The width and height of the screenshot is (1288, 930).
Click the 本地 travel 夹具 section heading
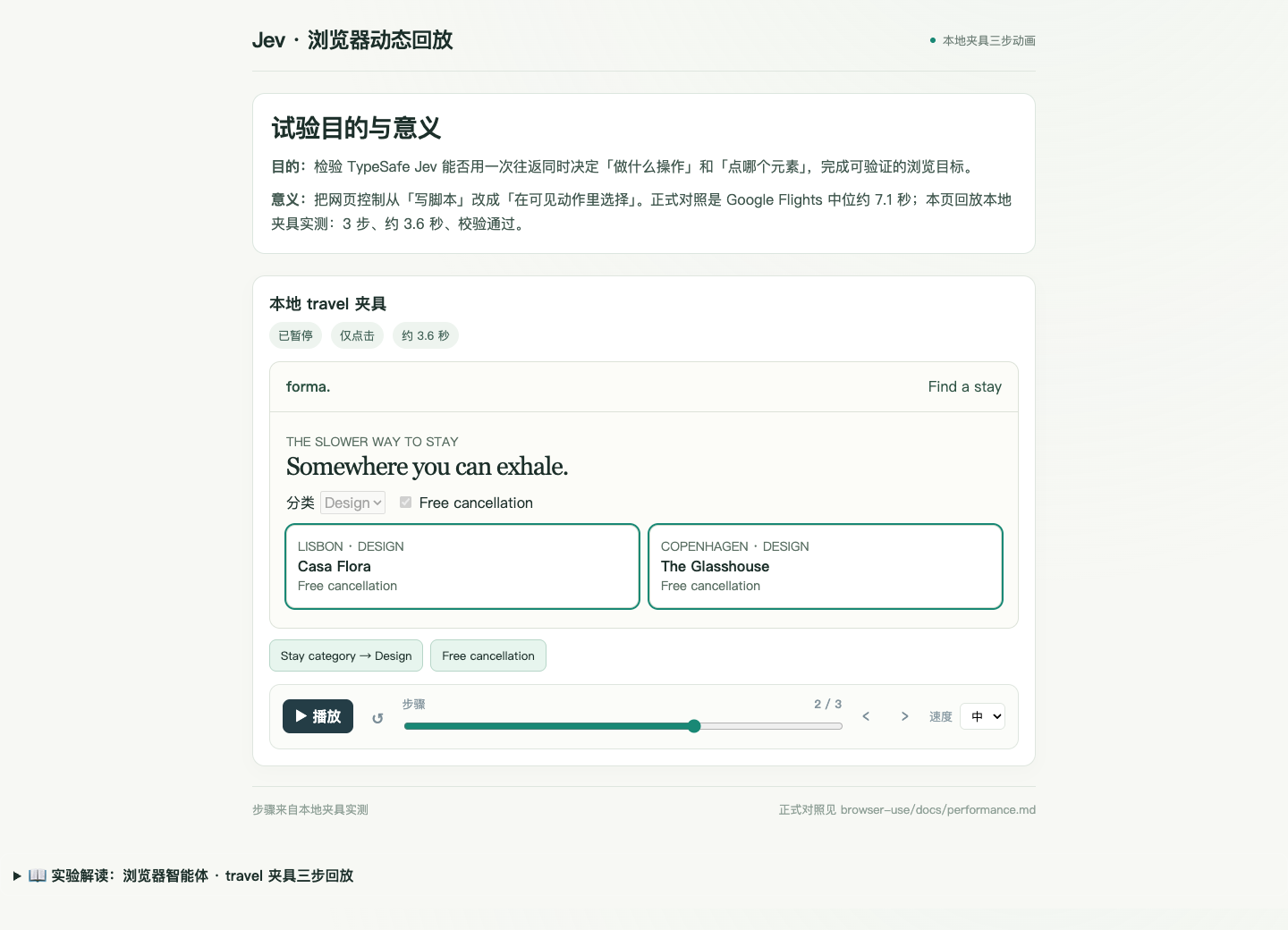pyautogui.click(x=328, y=304)
